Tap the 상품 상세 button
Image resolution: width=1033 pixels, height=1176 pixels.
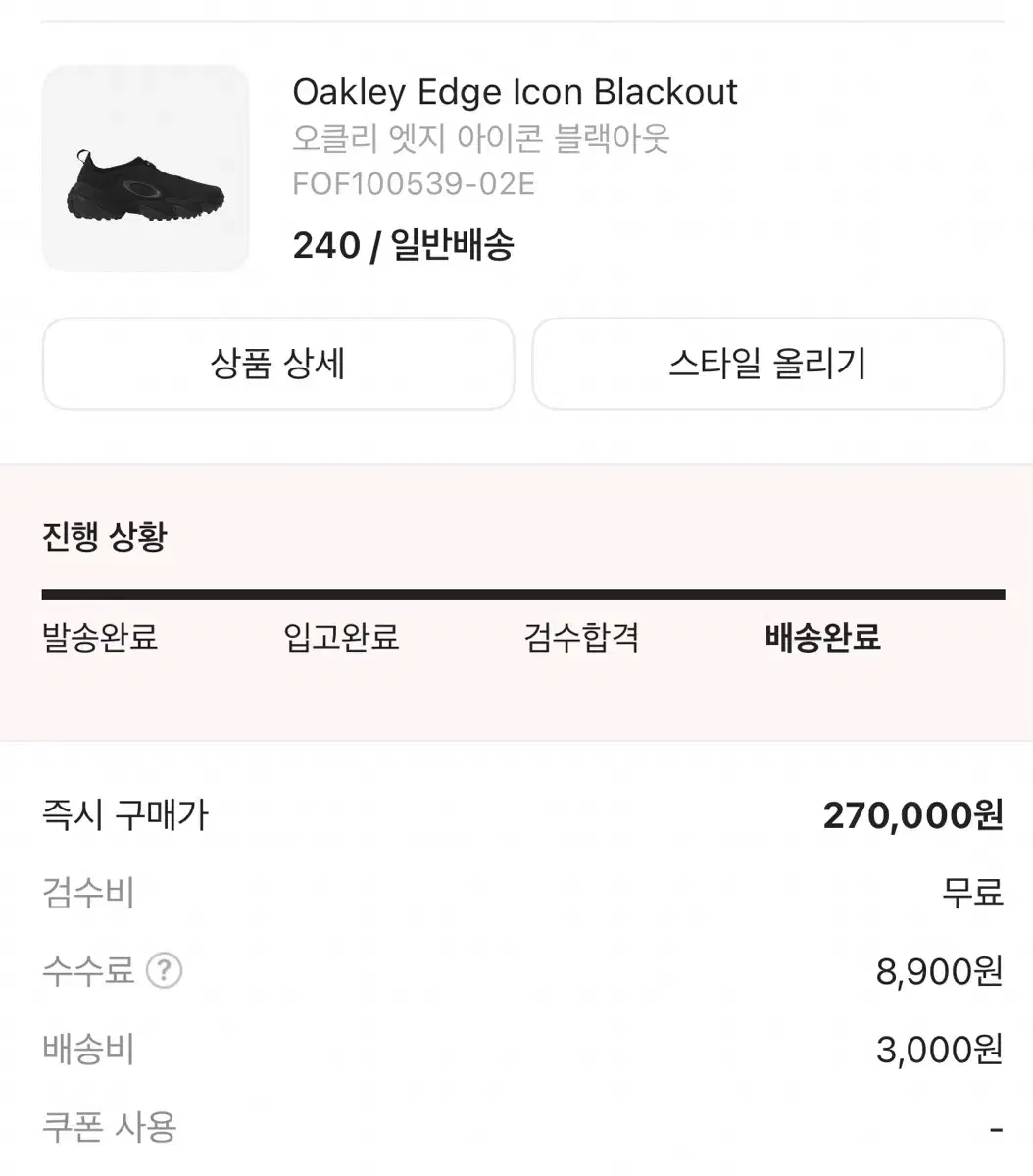click(x=278, y=364)
